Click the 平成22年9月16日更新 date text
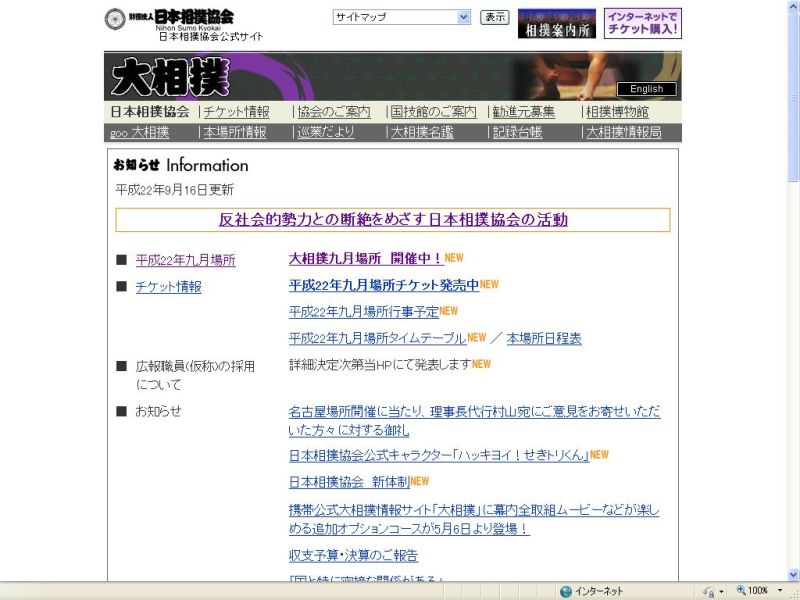The width and height of the screenshot is (800, 600). coord(174,190)
